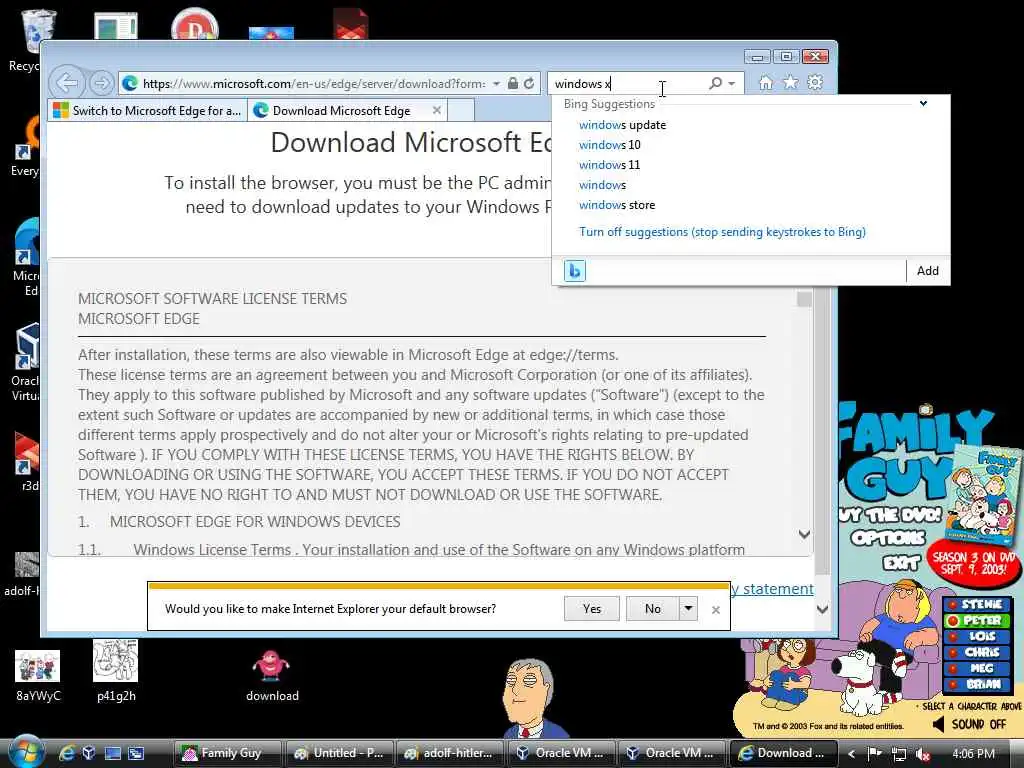Screen dimensions: 1024x768
Task: Click the Add button in suggestions panel
Action: click(927, 270)
